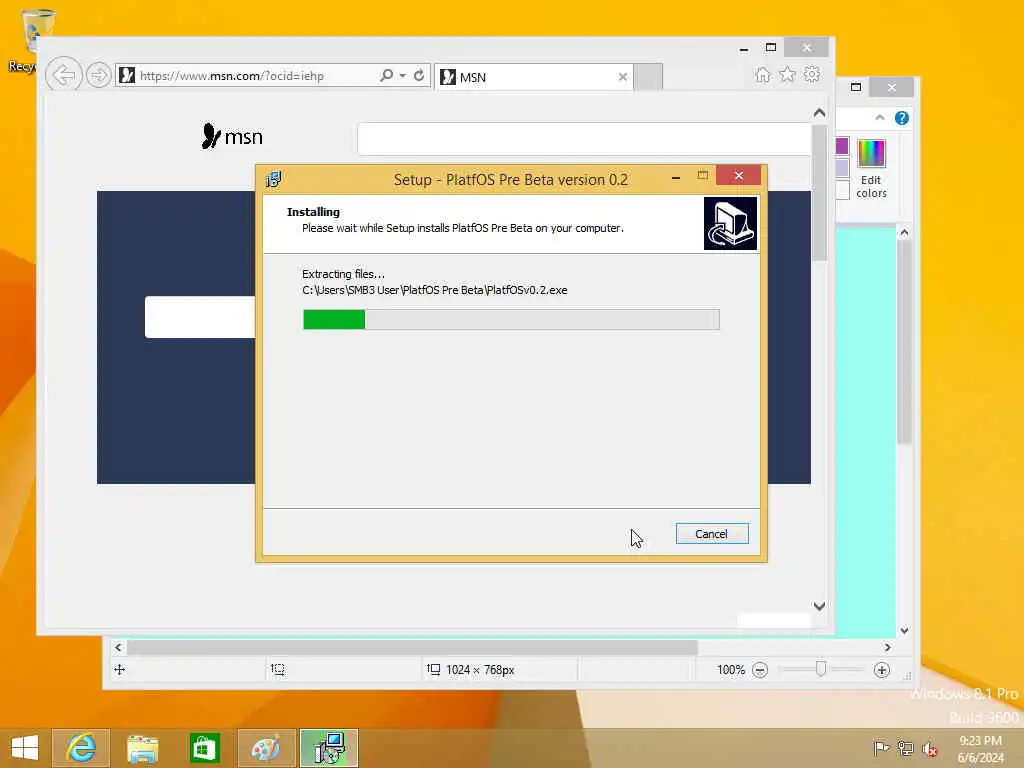Open the address bar autocomplete dropdown arrow
Screen dimensions: 1024x768
[x=403, y=75]
